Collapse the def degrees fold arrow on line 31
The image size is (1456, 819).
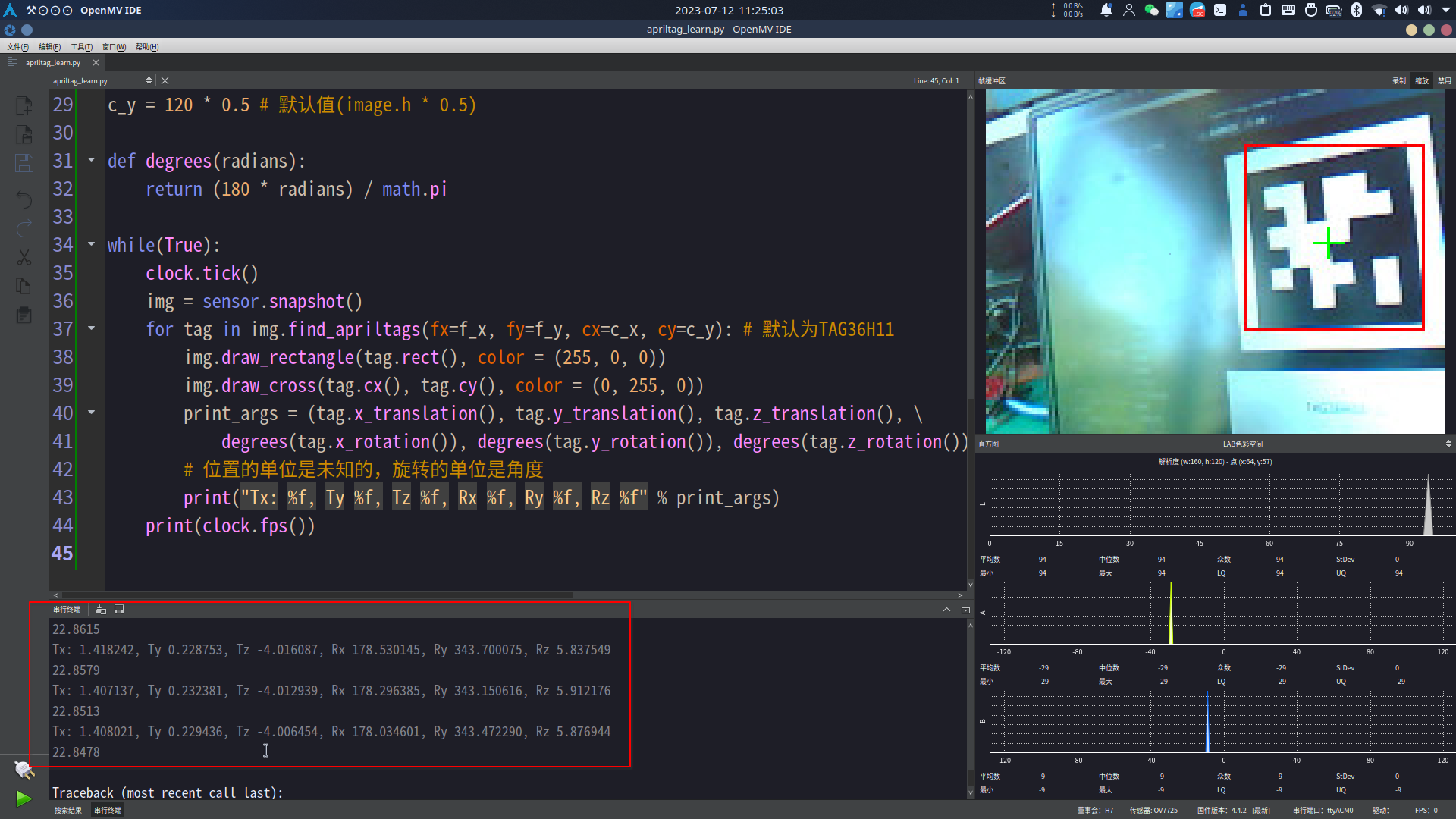coord(92,160)
